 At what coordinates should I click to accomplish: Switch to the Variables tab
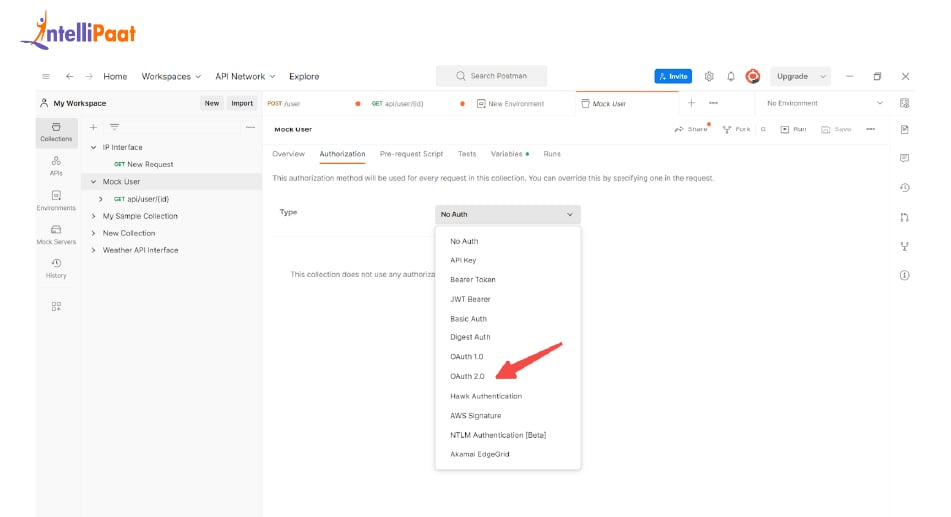click(509, 154)
